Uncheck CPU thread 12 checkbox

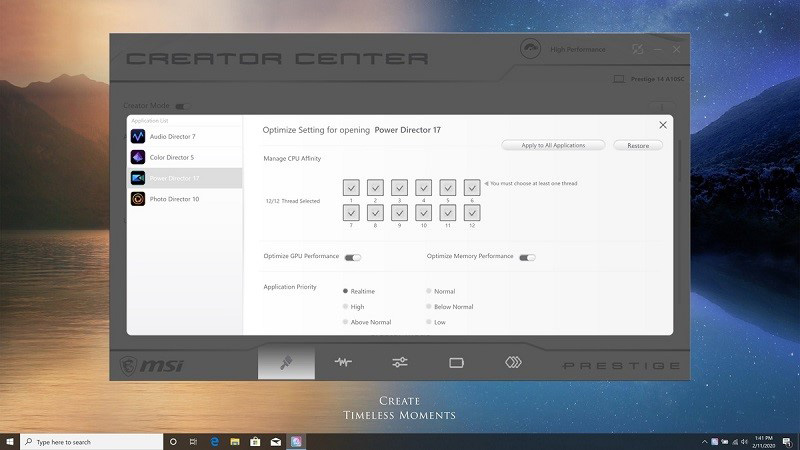(472, 213)
